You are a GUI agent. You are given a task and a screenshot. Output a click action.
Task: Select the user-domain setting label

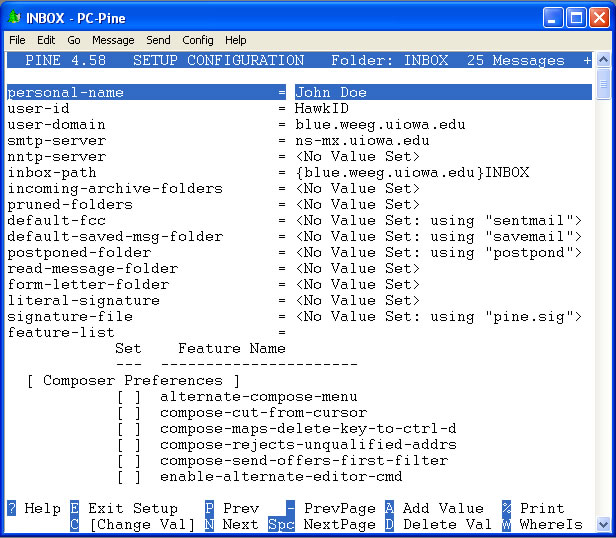click(57, 125)
